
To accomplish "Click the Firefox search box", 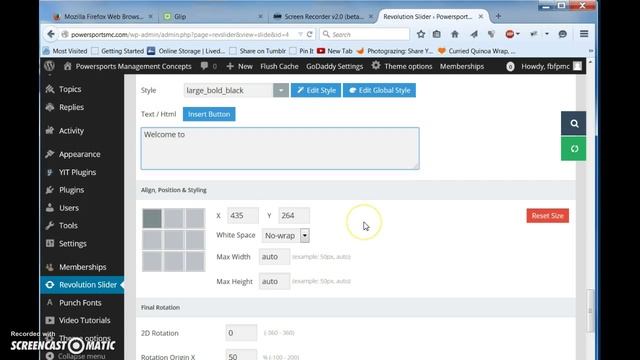I will pyautogui.click(x=364, y=34).
